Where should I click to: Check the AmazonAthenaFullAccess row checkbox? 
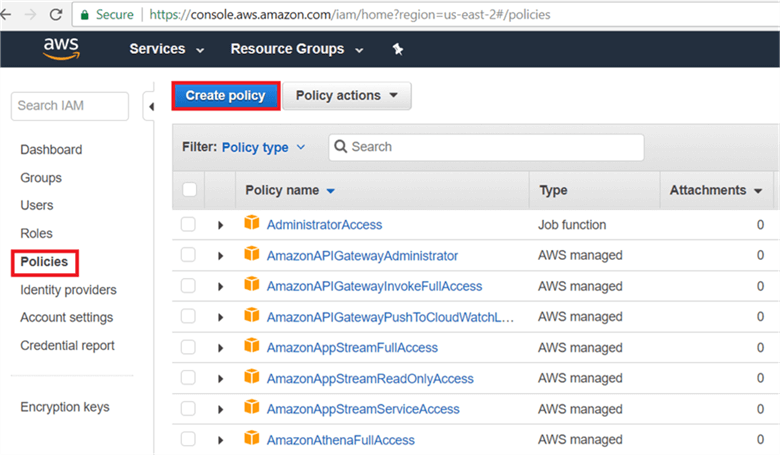click(x=188, y=439)
